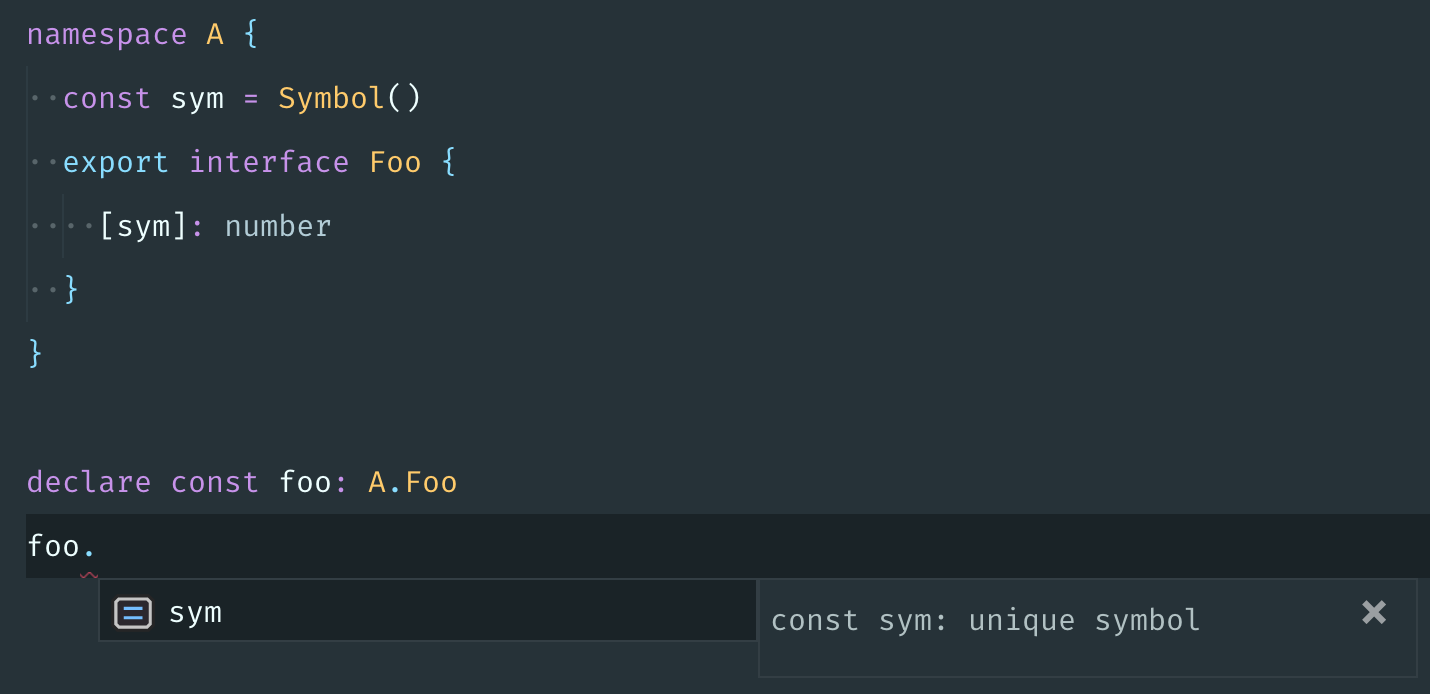Viewport: 1430px width, 694px height.
Task: Click the A namespace identifier
Action: pyautogui.click(x=214, y=33)
